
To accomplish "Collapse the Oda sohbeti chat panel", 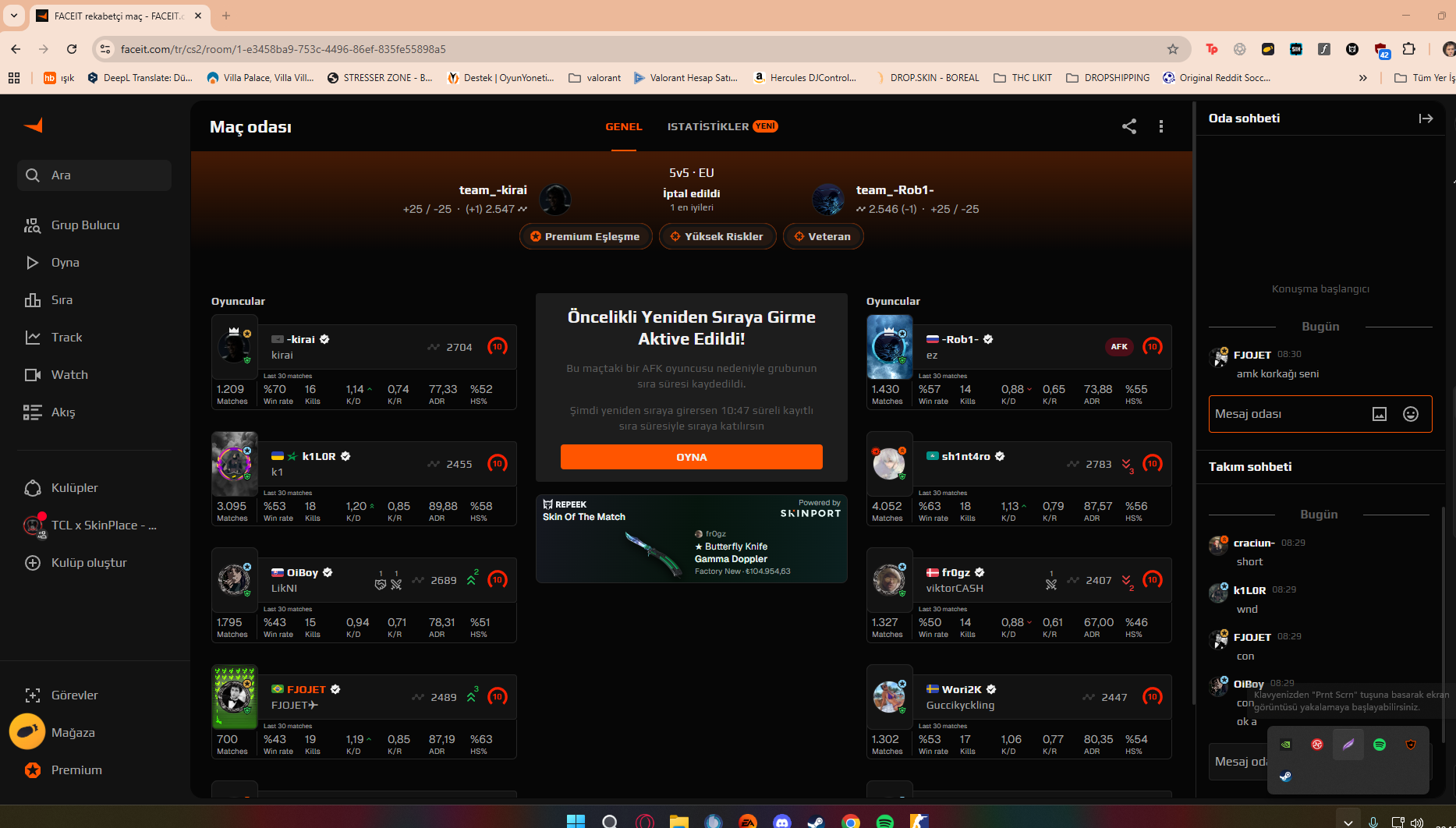I will pos(1426,119).
